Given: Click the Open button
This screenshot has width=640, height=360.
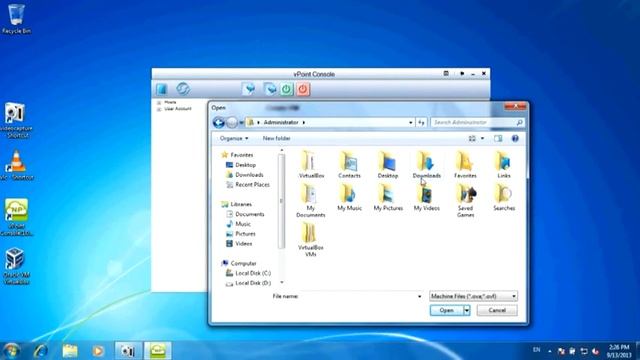Looking at the screenshot, I should pos(446,311).
